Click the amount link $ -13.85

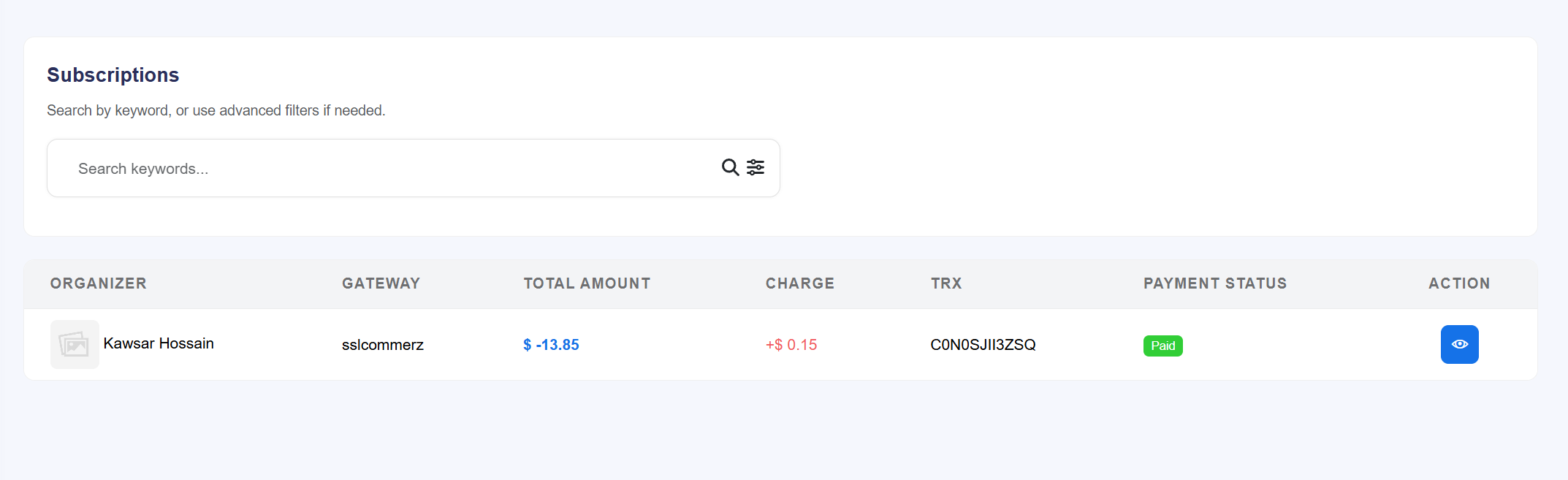[x=550, y=344]
